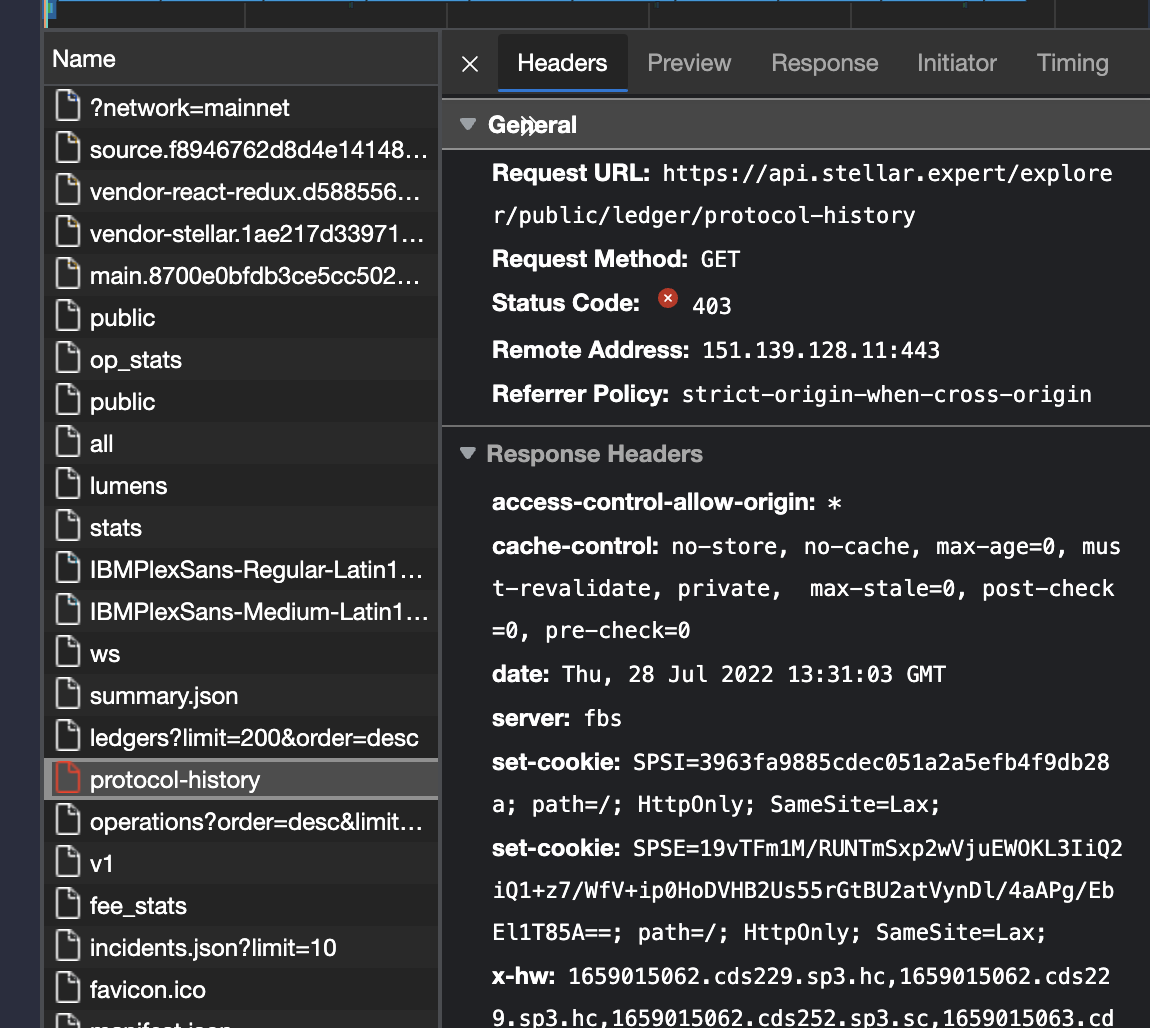The height and width of the screenshot is (1028, 1150).
Task: Click the cache-control header name
Action: [x=575, y=546]
